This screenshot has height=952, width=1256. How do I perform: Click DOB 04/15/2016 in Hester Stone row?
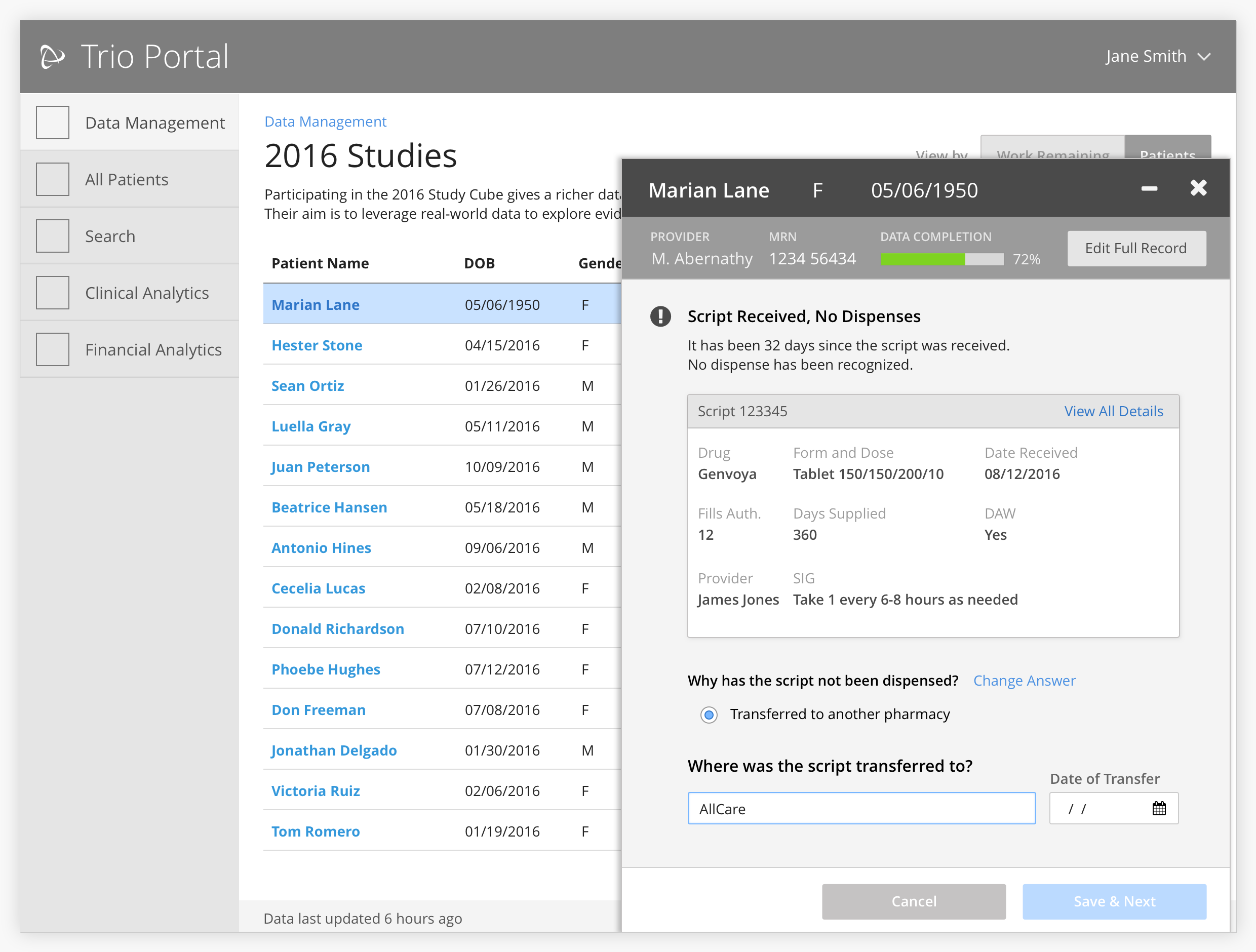[502, 346]
